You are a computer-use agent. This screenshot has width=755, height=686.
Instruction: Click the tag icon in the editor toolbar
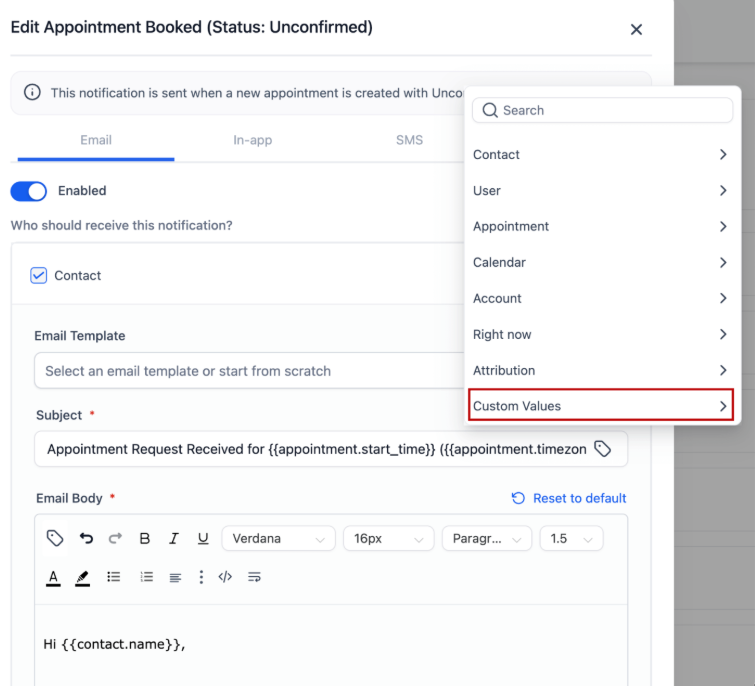[55, 538]
